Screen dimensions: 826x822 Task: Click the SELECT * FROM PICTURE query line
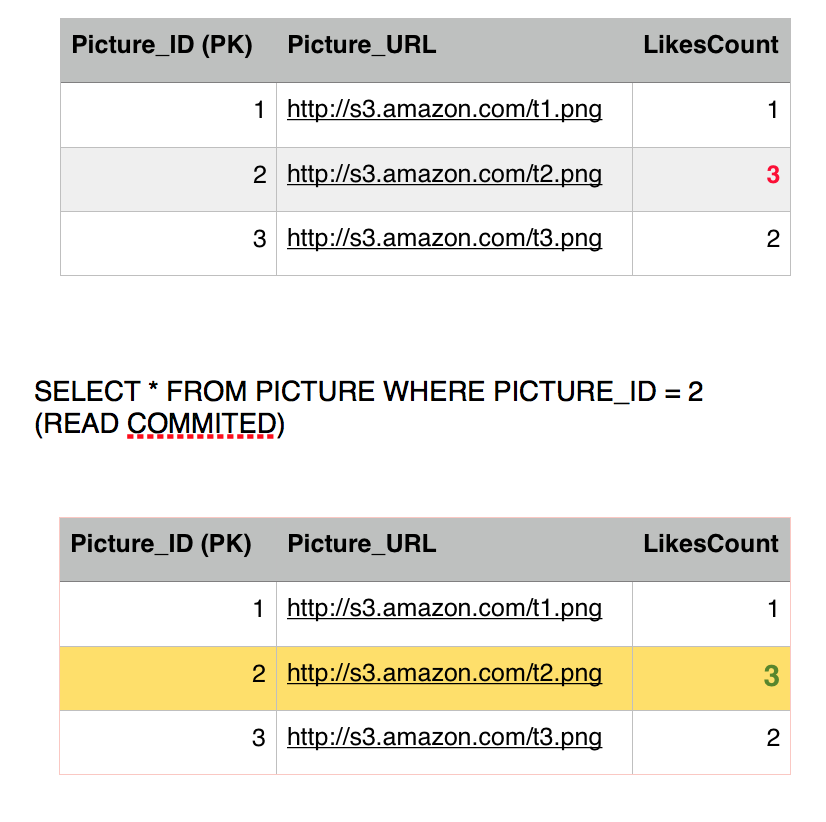pos(368,392)
